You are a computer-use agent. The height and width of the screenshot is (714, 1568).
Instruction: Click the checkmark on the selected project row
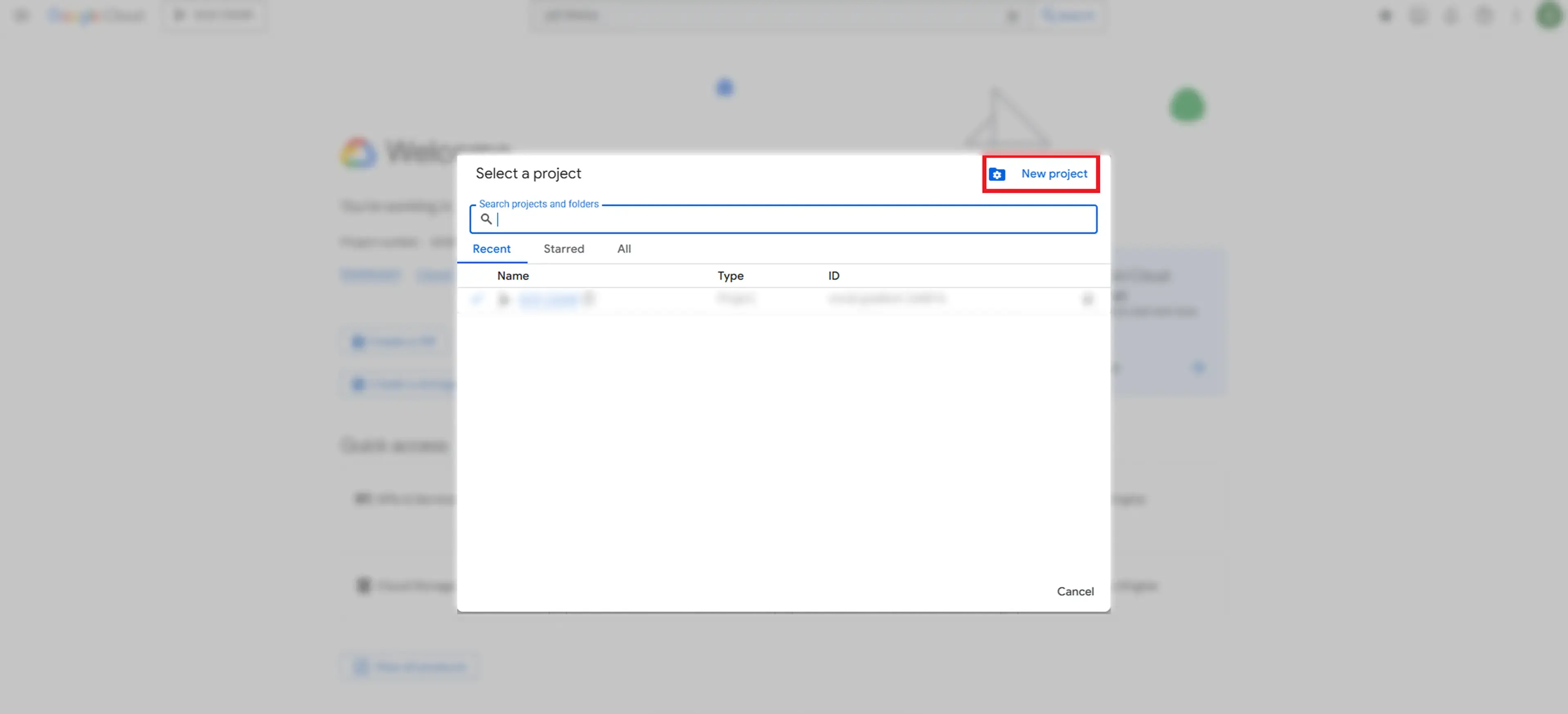476,299
